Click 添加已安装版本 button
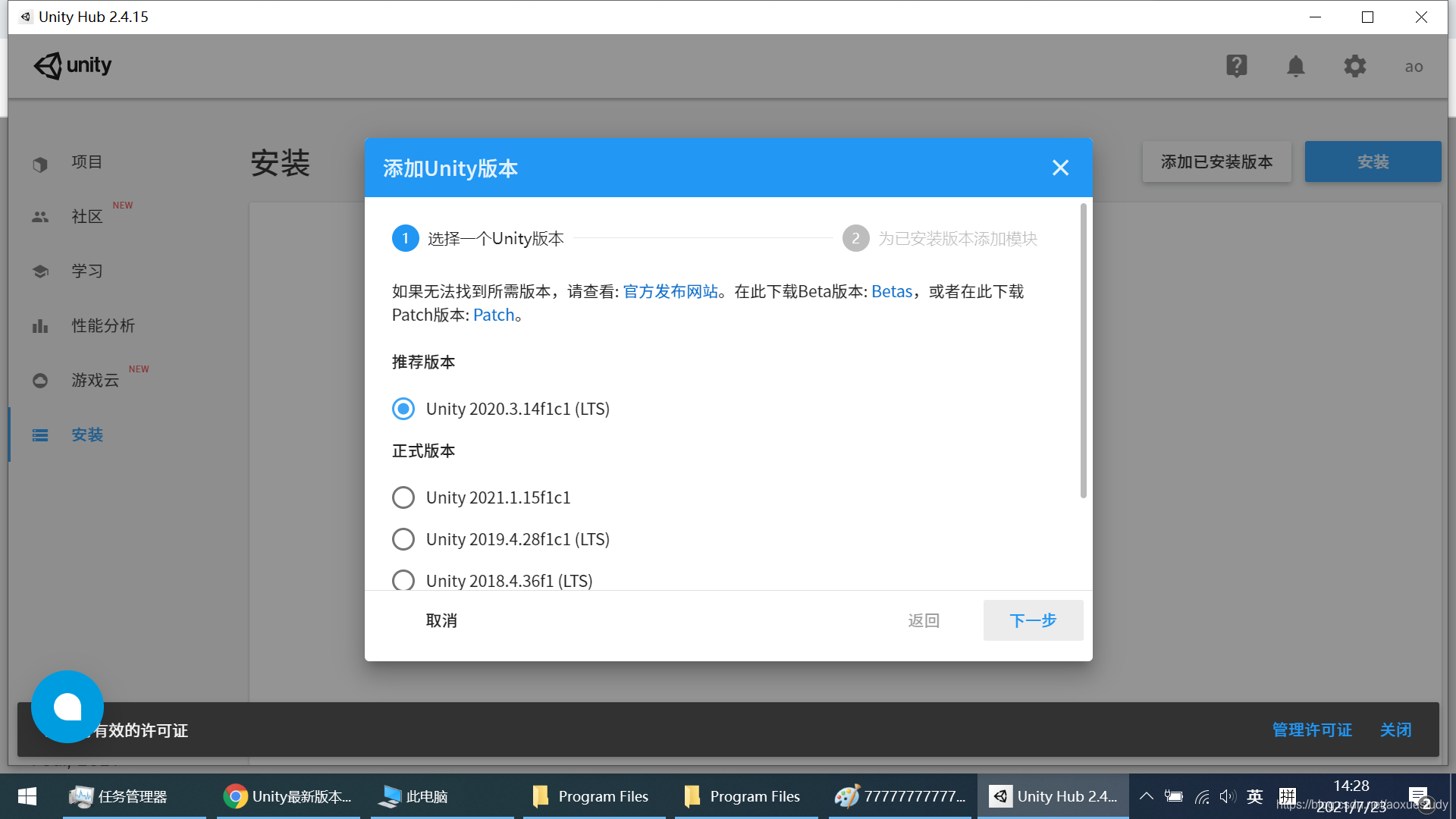Image resolution: width=1456 pixels, height=819 pixels. coord(1216,162)
